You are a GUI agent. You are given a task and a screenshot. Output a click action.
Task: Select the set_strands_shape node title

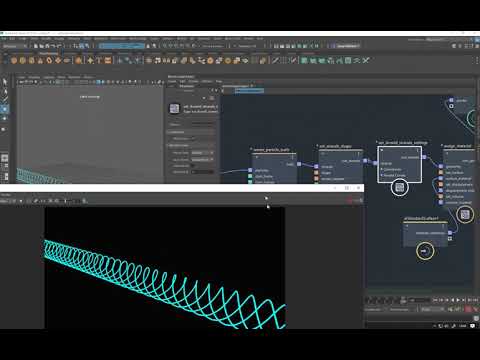(335, 146)
